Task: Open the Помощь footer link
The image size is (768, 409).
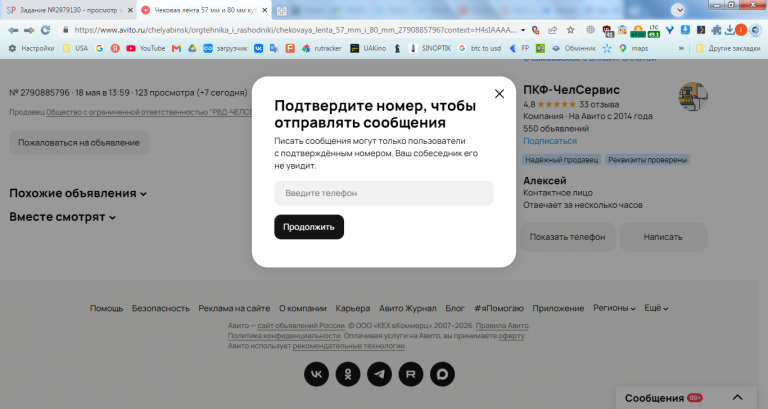Action: (x=106, y=308)
